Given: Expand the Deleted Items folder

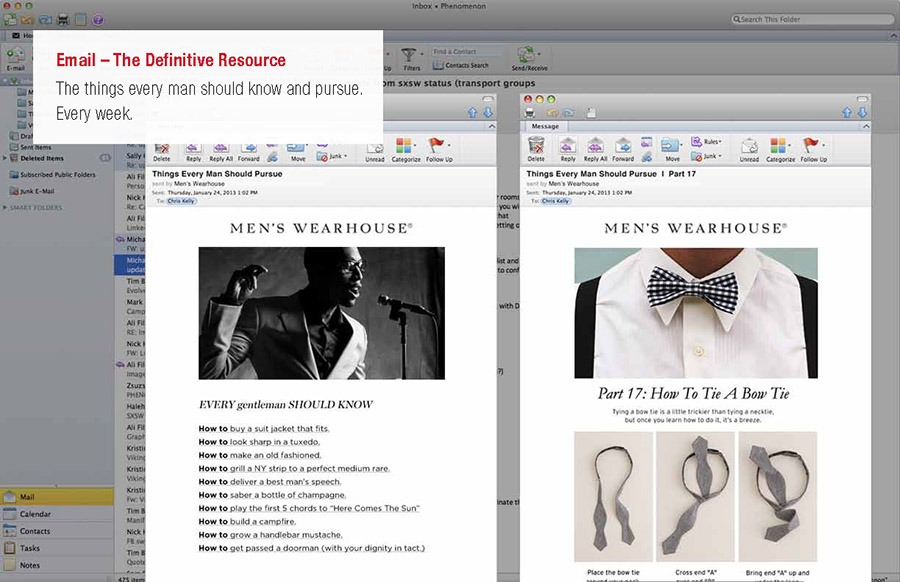Looking at the screenshot, I should (5, 158).
